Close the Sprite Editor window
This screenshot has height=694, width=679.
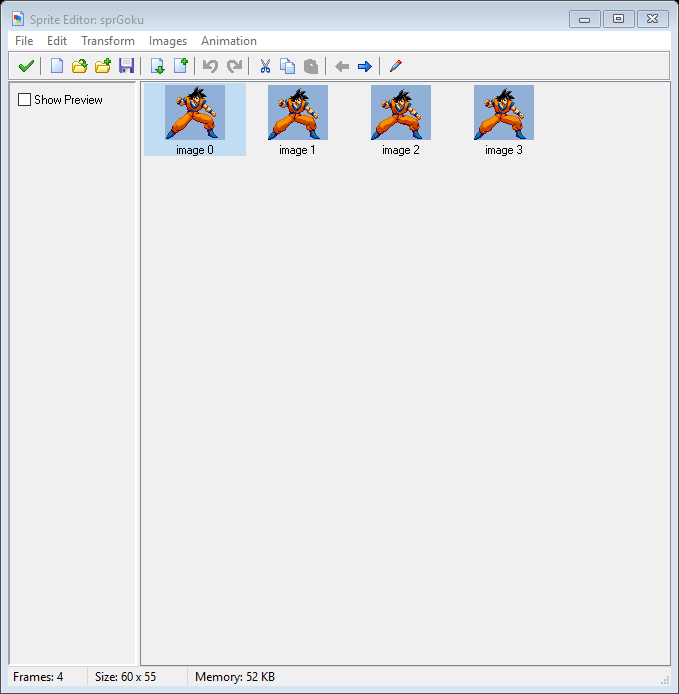[x=652, y=19]
